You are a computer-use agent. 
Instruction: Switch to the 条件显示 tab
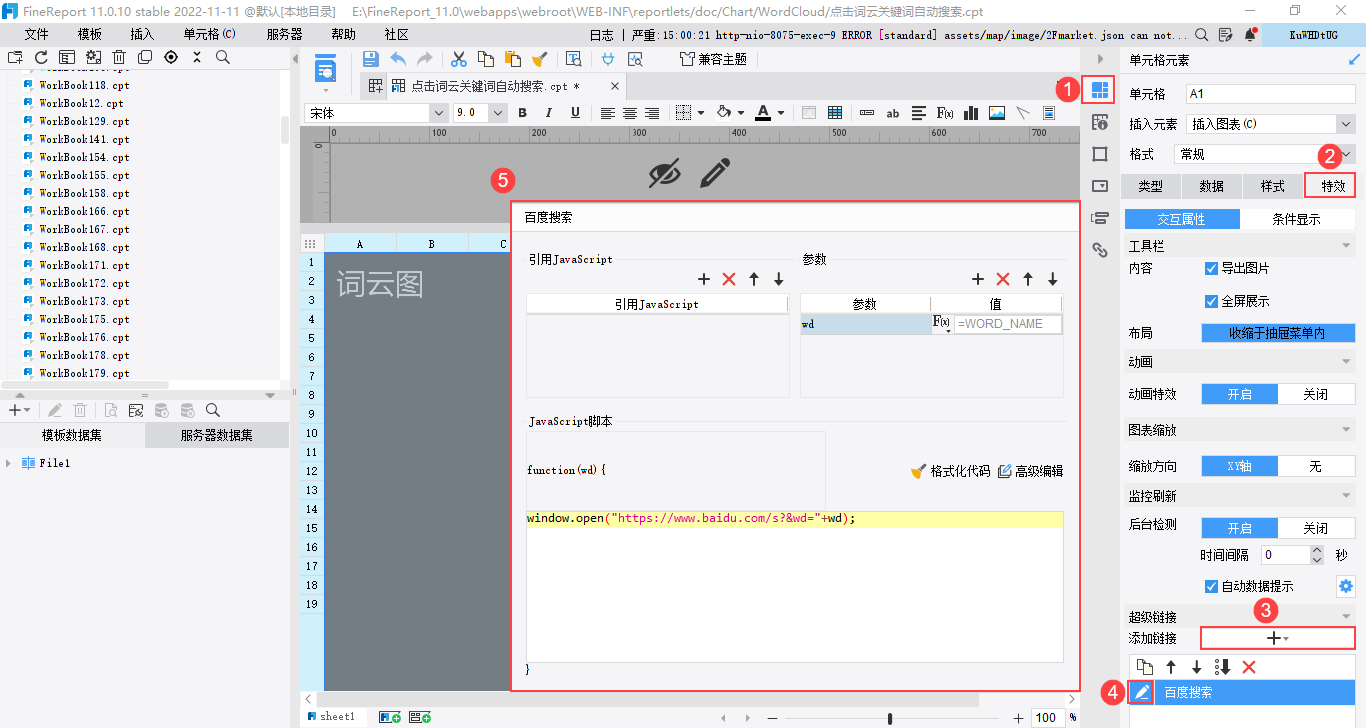1296,220
